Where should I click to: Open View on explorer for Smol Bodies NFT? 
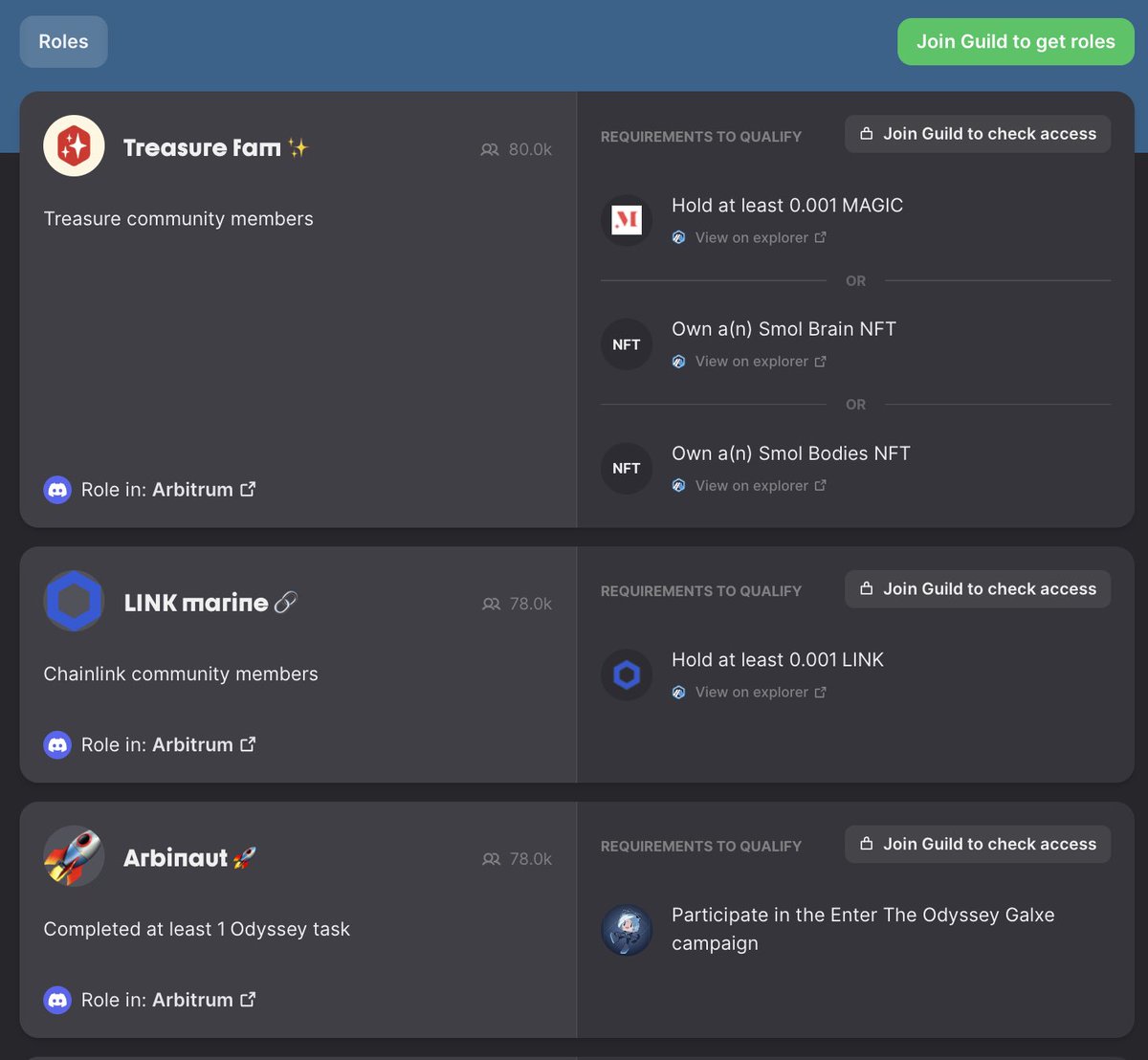(761, 486)
